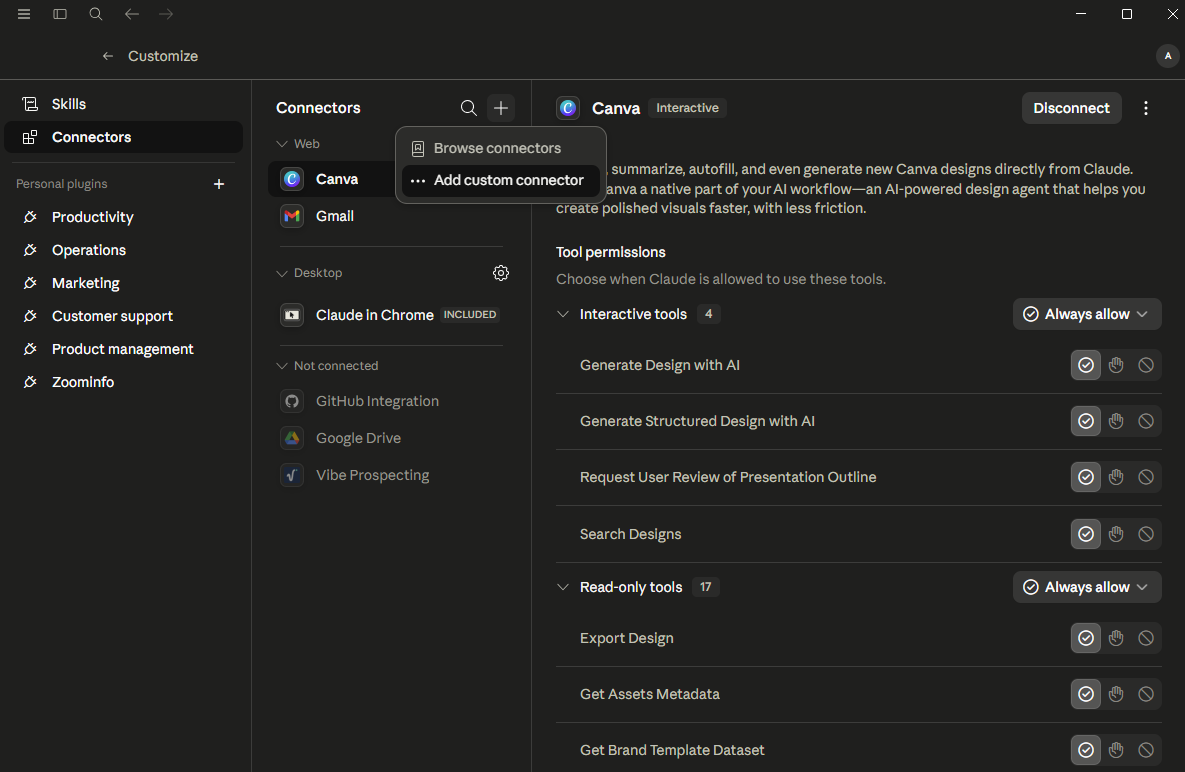Image resolution: width=1185 pixels, height=772 pixels.
Task: Set Generate Design with AI to needs approval
Action: click(1116, 366)
